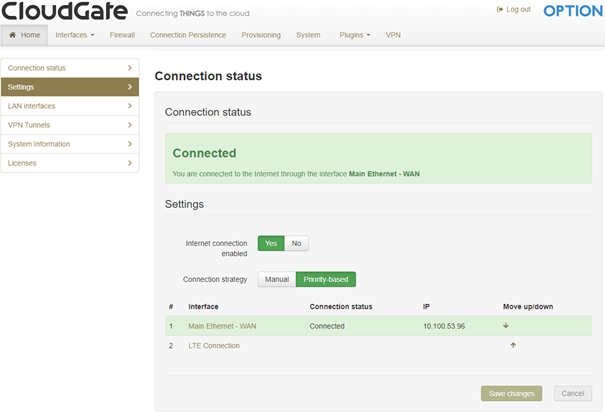Open the Home tab
Screen dimensions: 605x414
[x=24, y=35]
